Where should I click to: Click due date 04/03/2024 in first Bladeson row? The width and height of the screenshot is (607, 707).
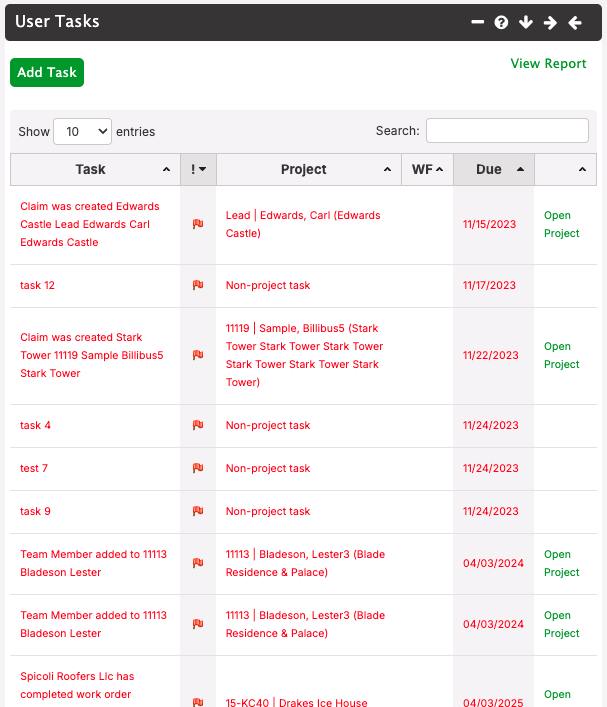point(493,563)
